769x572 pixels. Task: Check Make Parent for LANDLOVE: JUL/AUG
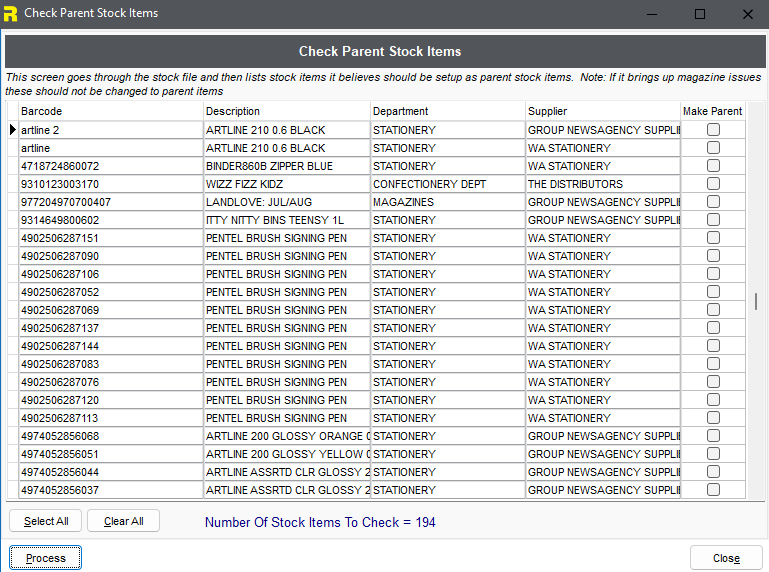coord(713,202)
